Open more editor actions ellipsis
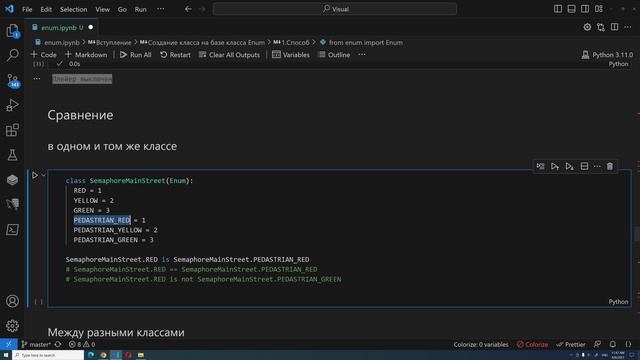 click(628, 27)
